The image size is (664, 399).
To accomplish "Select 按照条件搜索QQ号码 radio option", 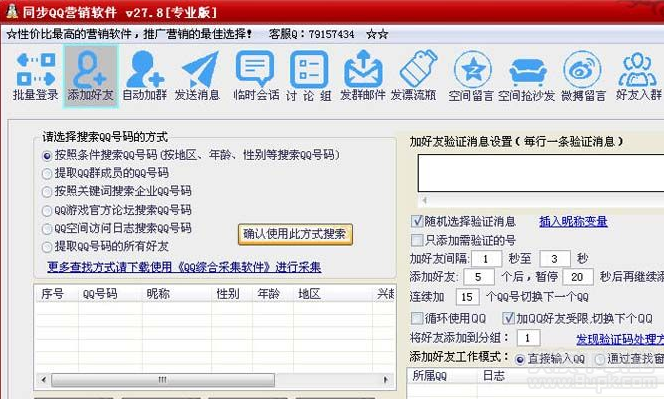I will pos(47,156).
